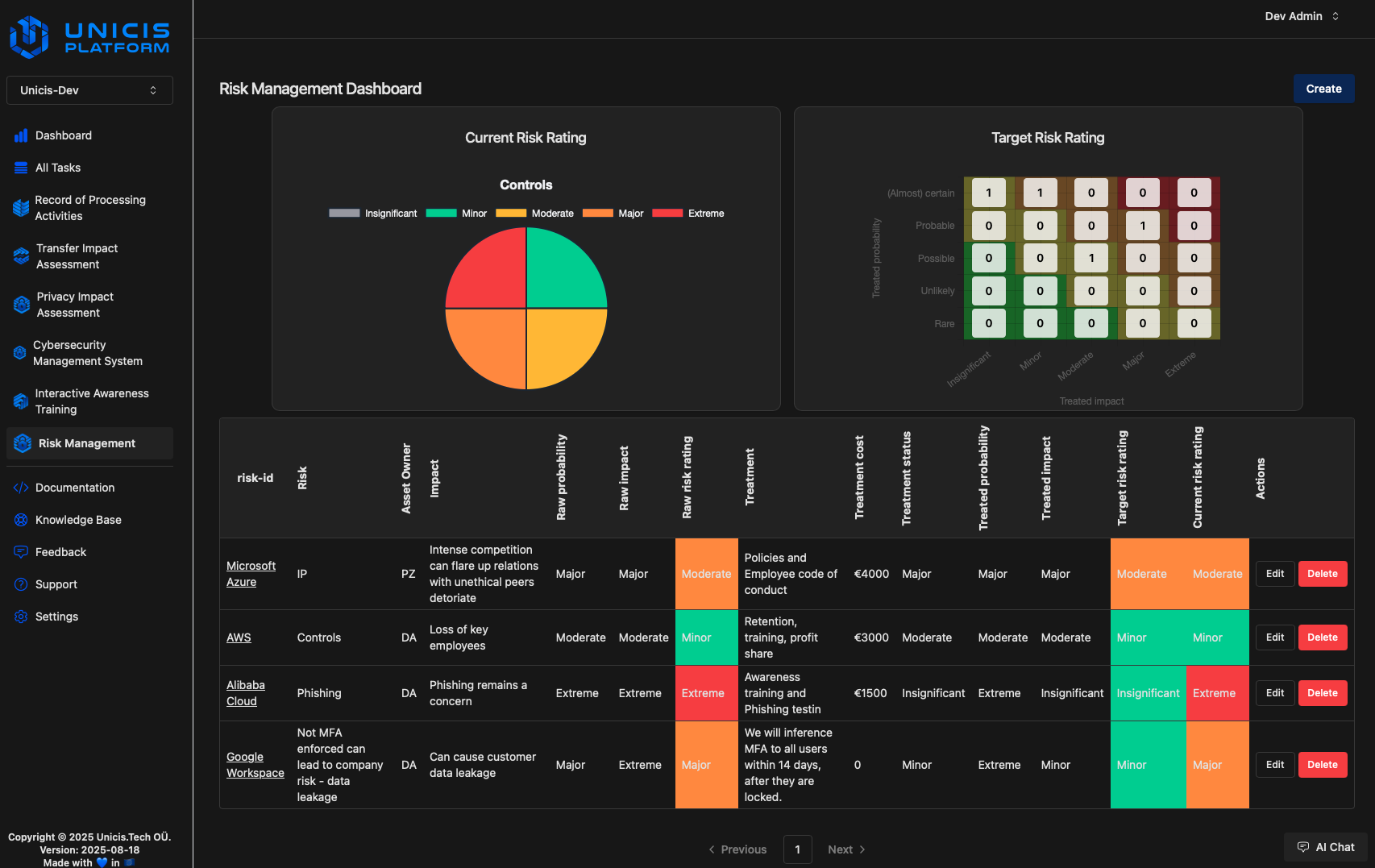This screenshot has width=1375, height=868.
Task: Select page 1 in the pagination
Action: point(797,849)
